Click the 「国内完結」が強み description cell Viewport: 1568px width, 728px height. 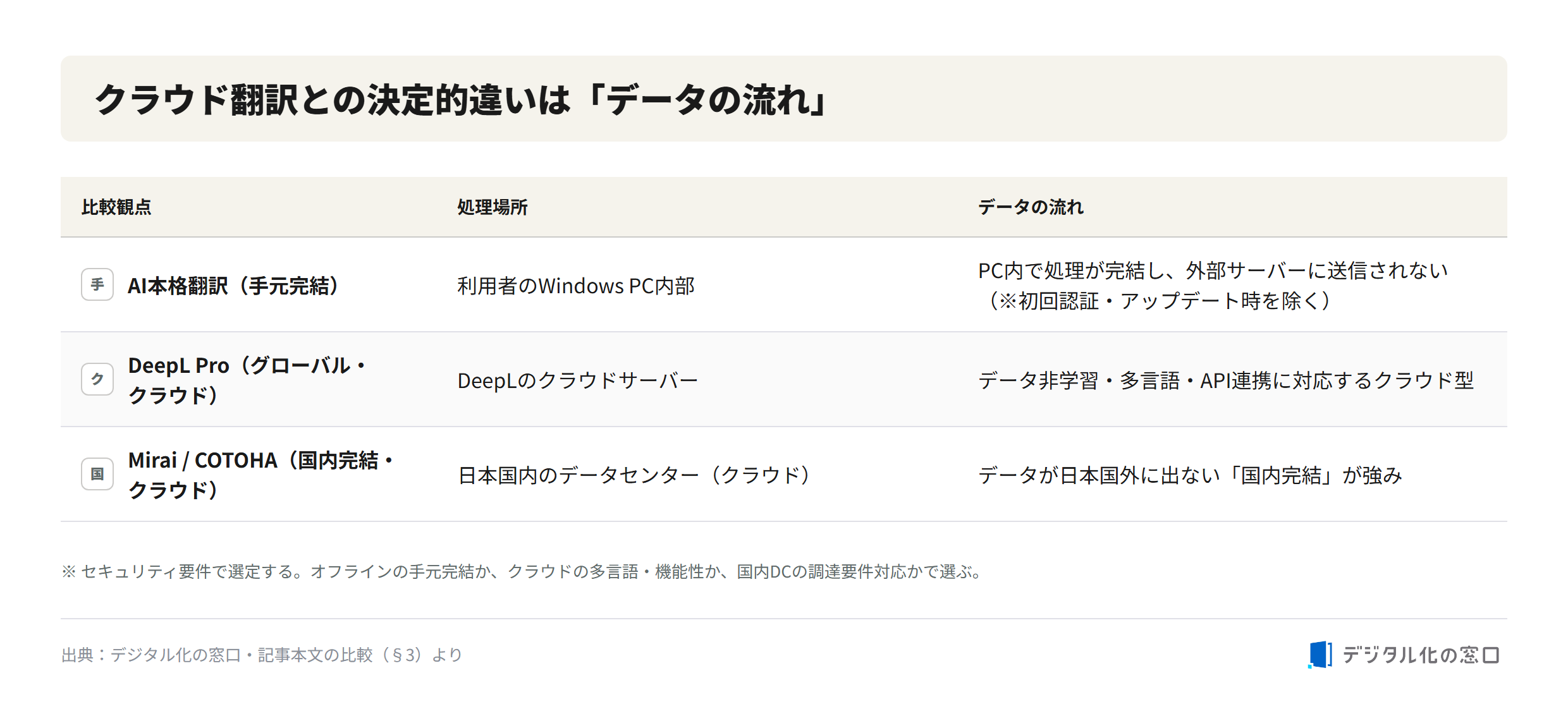point(1190,475)
